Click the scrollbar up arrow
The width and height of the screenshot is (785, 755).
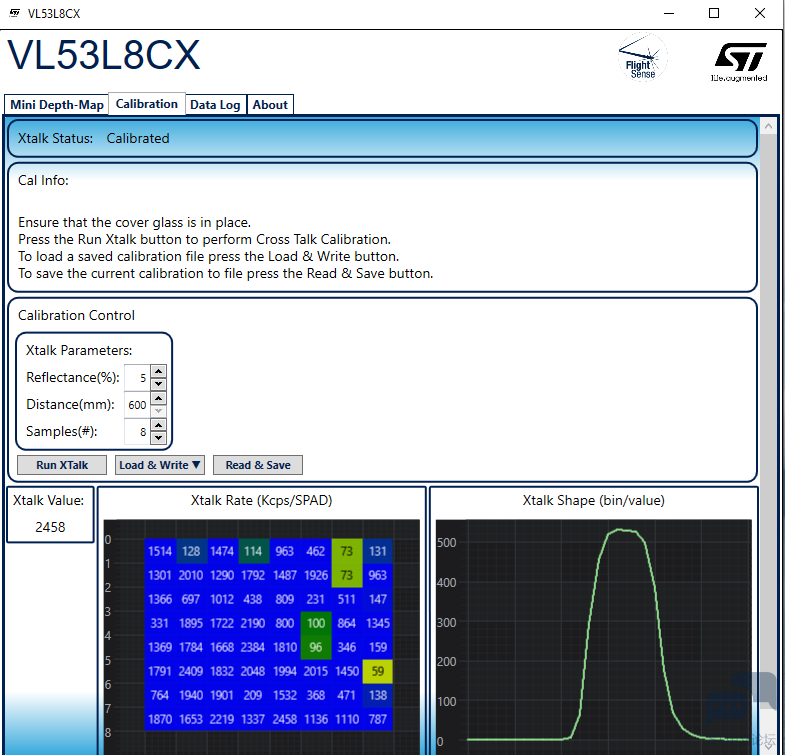click(768, 127)
